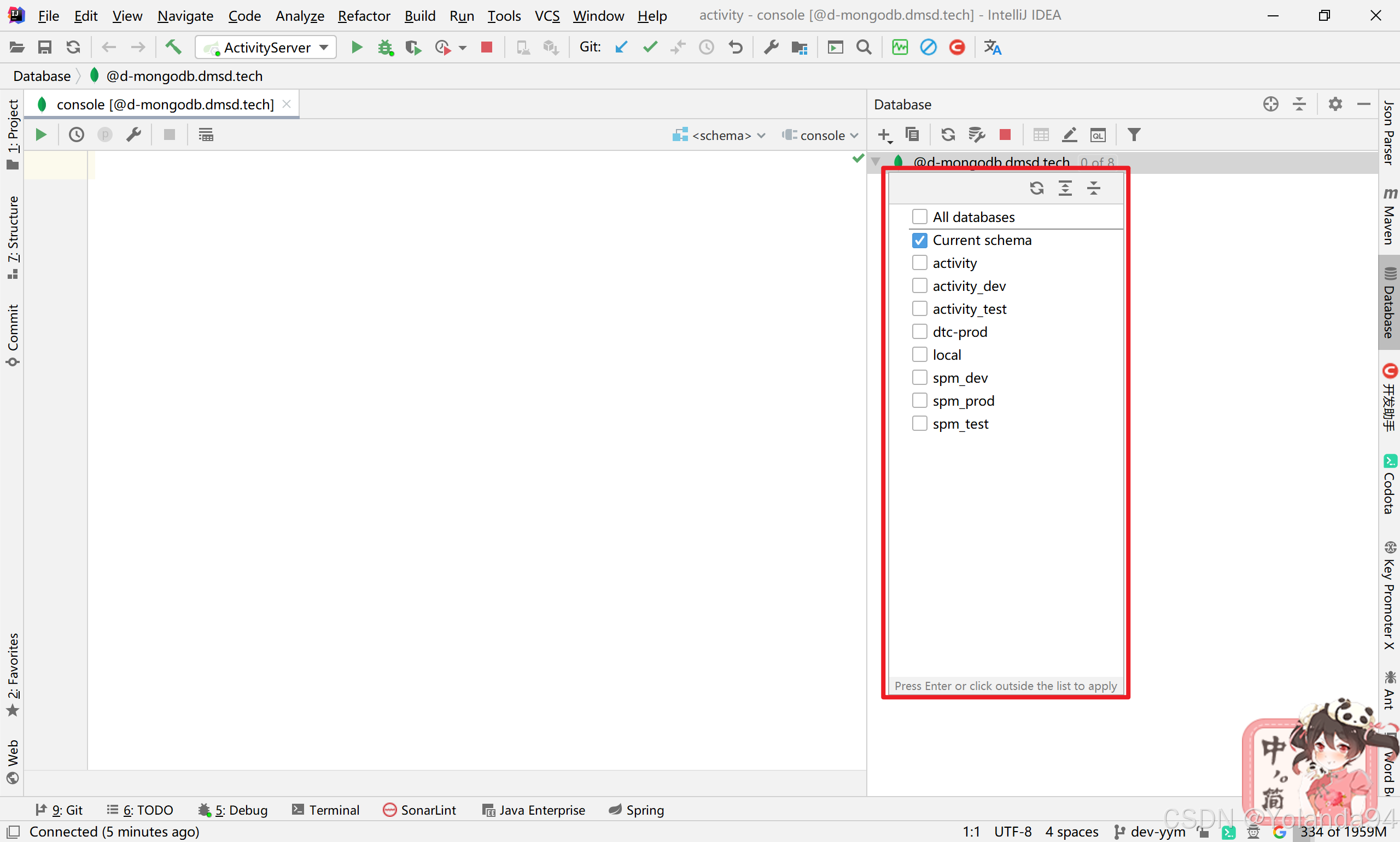
Task: Open the Refactor menu
Action: click(364, 16)
